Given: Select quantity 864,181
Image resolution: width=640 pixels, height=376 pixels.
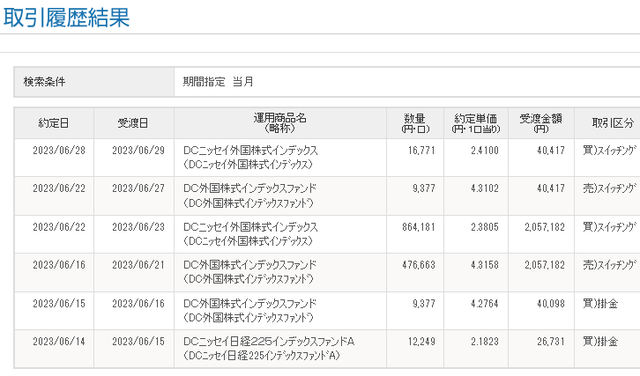Looking at the screenshot, I should [419, 227].
